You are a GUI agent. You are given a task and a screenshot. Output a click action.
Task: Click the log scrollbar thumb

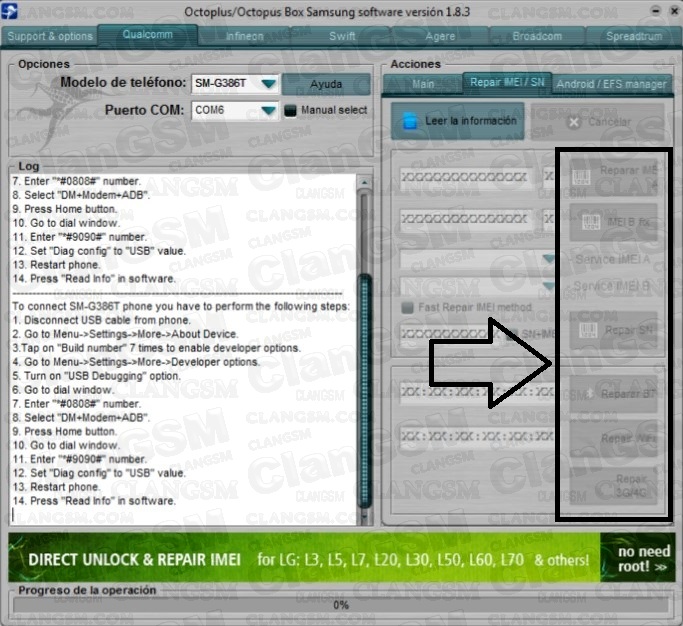pos(365,392)
